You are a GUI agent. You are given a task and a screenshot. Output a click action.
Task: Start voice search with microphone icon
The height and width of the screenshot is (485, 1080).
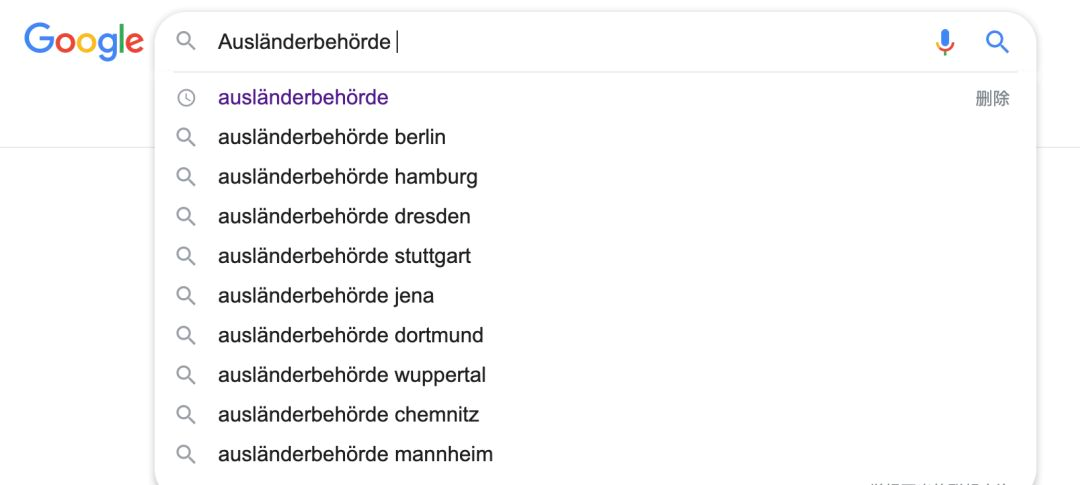click(945, 42)
